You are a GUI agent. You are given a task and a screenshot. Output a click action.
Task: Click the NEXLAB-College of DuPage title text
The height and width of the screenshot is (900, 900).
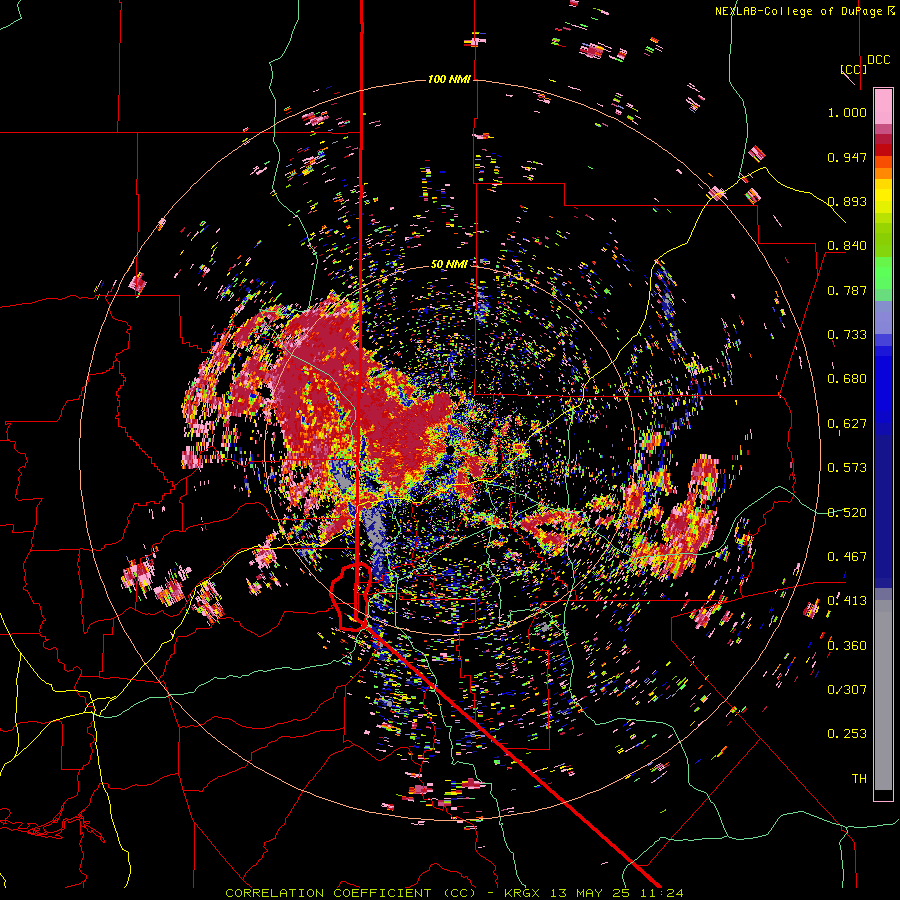coord(798,11)
